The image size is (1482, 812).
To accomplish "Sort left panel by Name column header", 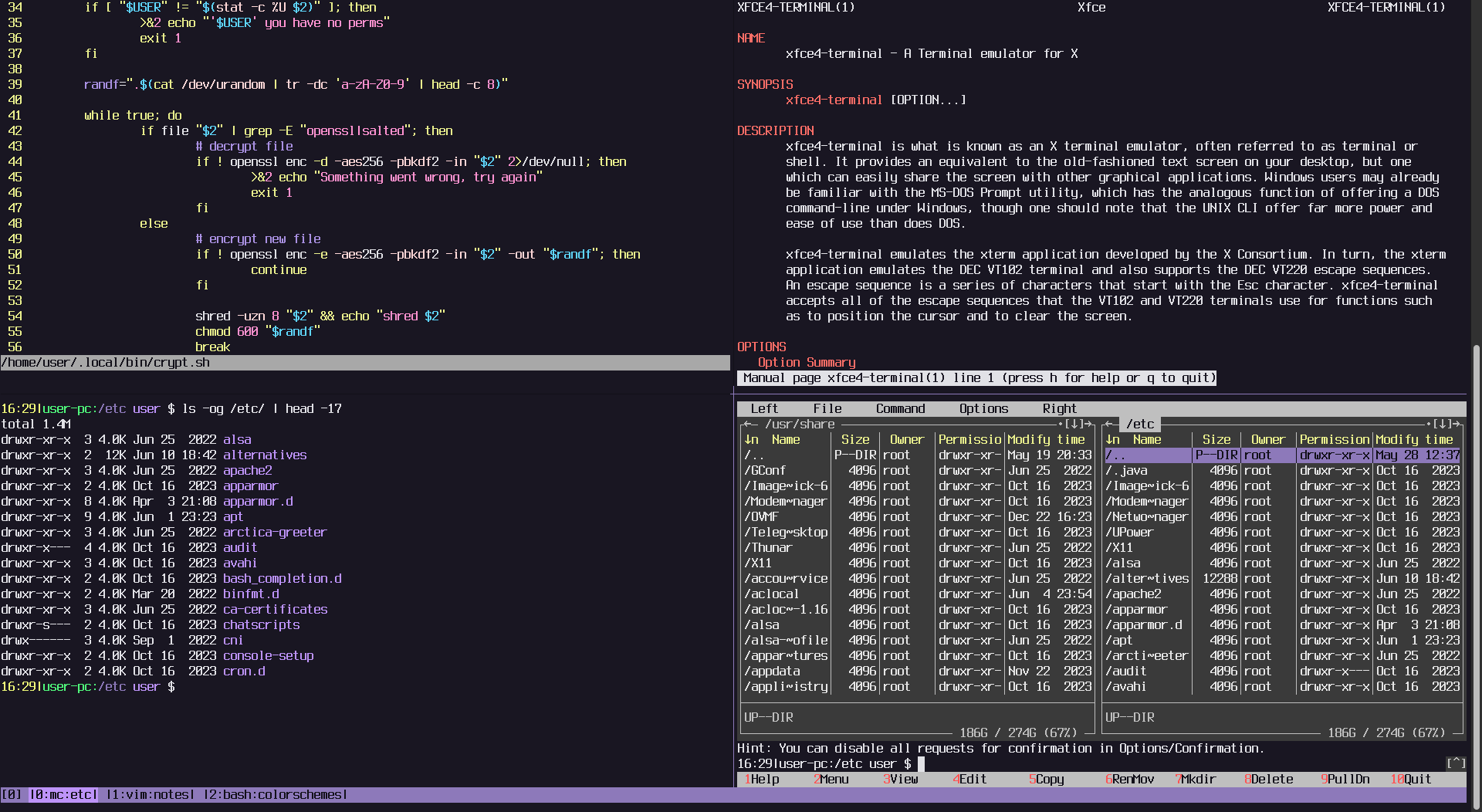I will tap(786, 439).
